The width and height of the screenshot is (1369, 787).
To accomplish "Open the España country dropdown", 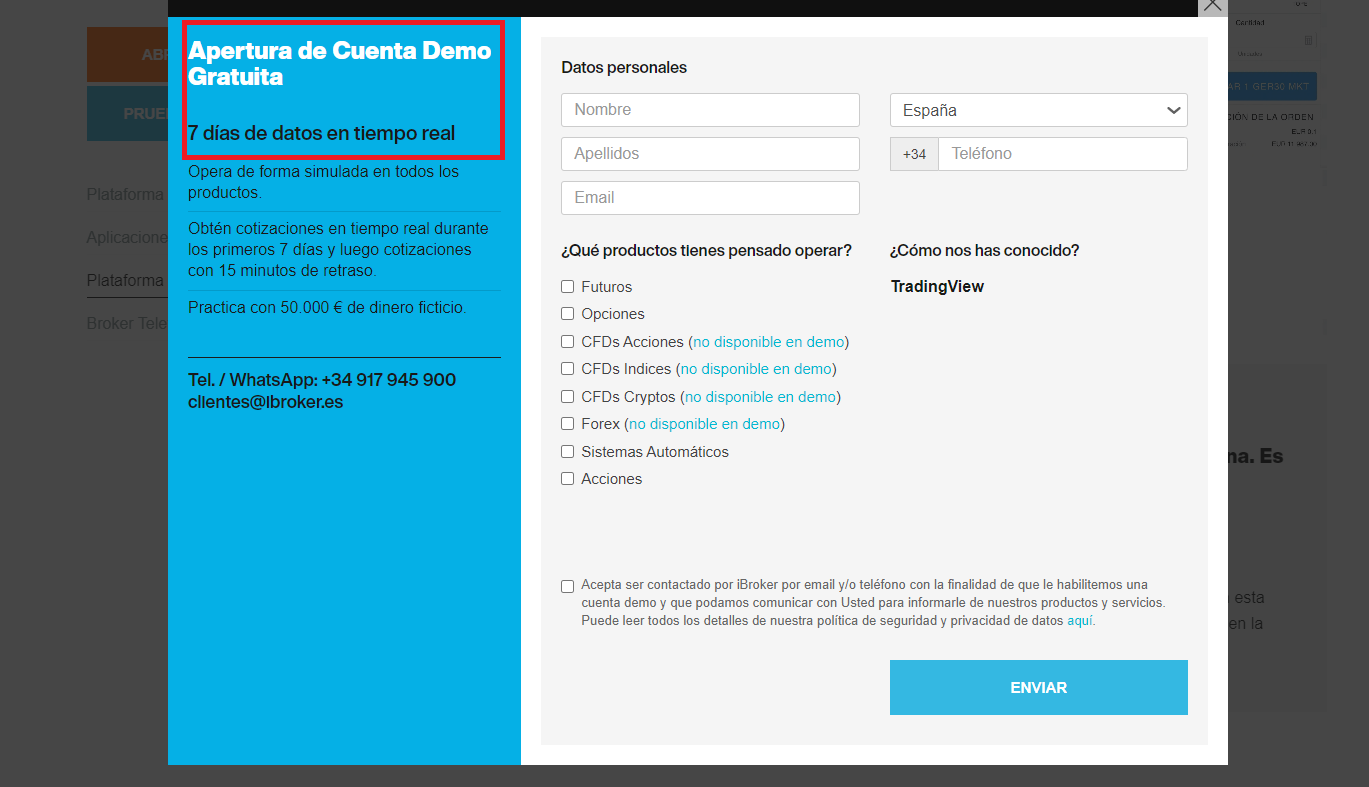I will click(x=1038, y=110).
